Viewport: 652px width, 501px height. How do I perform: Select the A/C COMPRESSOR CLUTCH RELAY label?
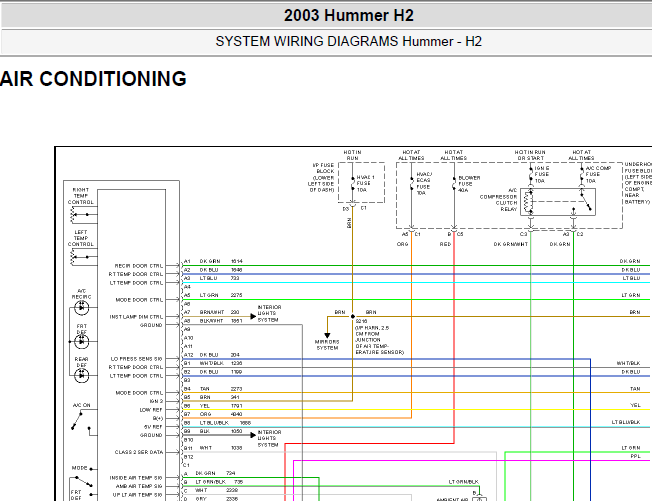coord(499,200)
